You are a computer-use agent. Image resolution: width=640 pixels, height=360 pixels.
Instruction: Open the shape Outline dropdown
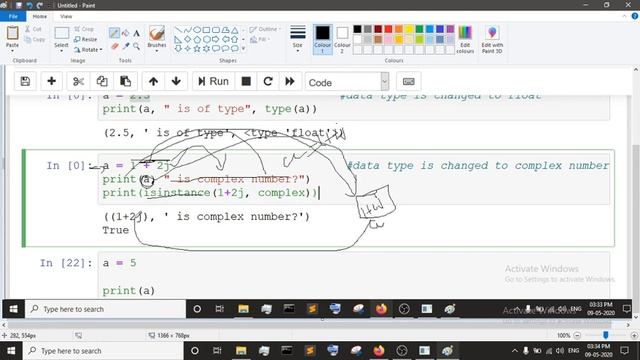[265, 29]
